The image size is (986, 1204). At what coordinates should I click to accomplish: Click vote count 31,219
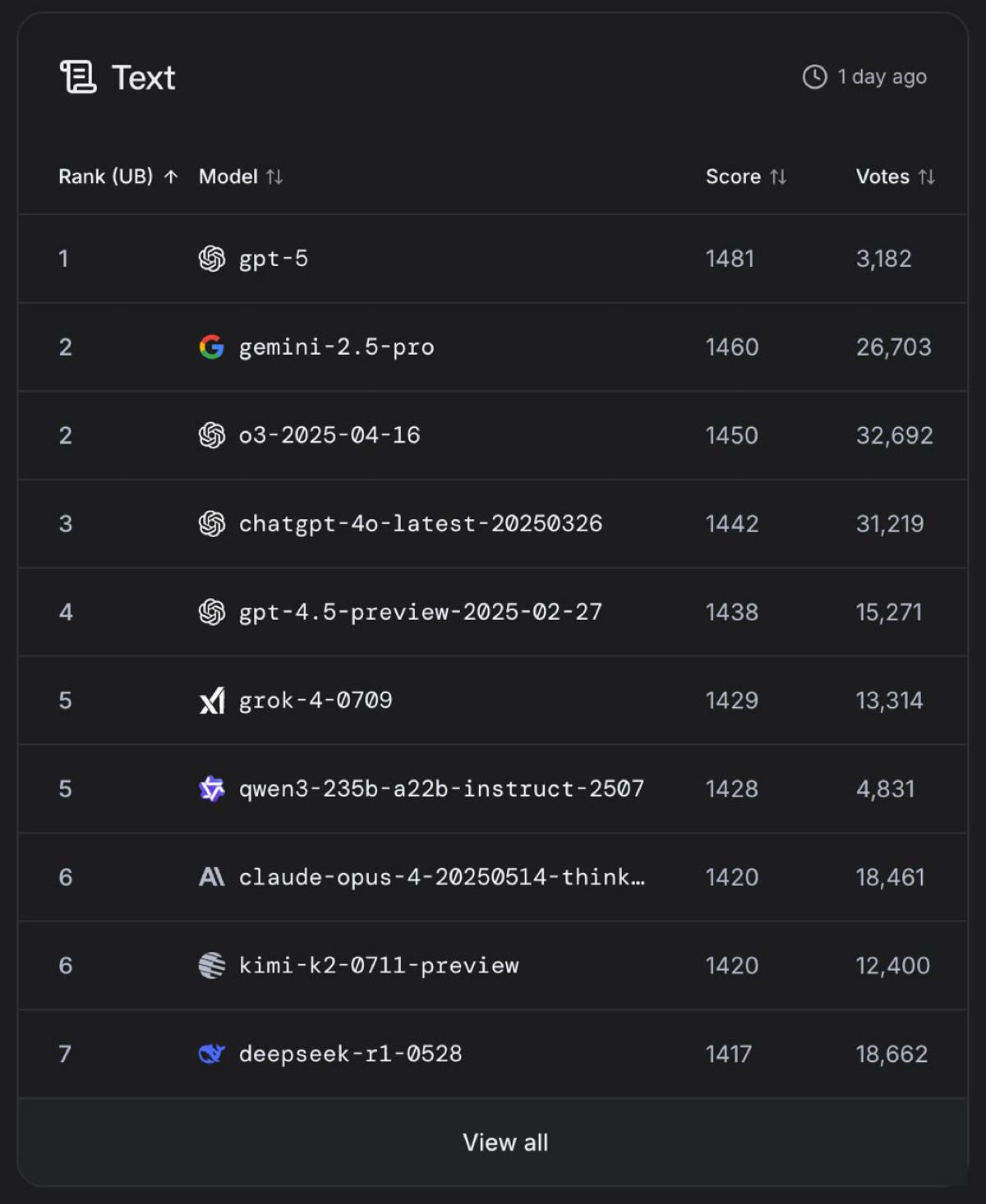890,524
